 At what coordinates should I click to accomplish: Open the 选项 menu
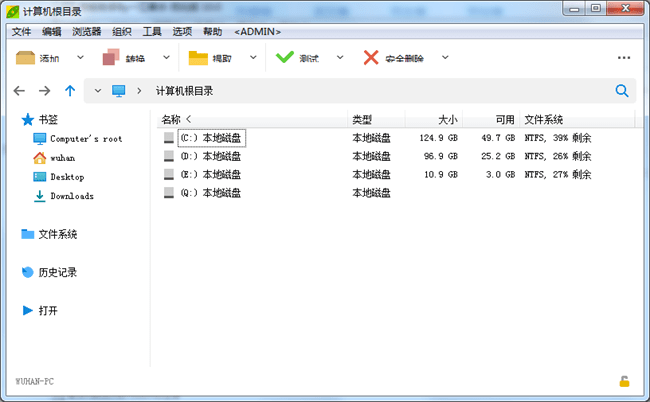click(182, 32)
